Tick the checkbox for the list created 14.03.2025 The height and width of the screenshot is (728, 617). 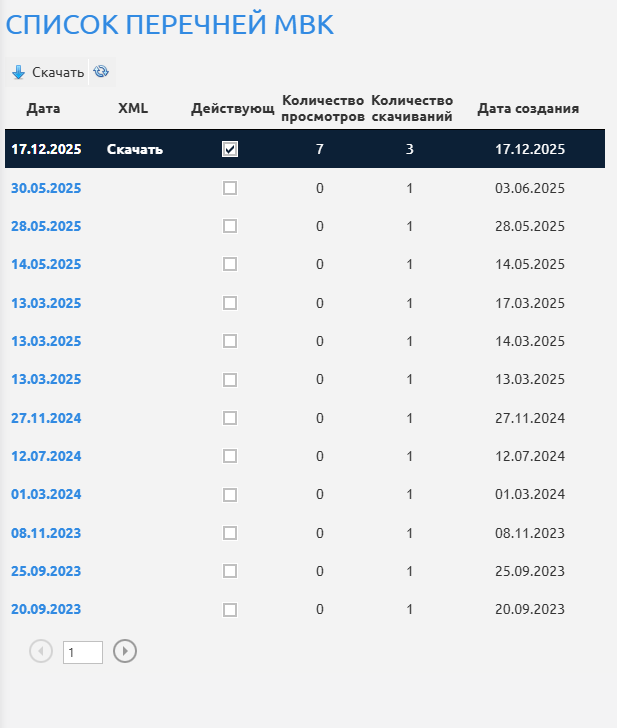pyautogui.click(x=230, y=341)
